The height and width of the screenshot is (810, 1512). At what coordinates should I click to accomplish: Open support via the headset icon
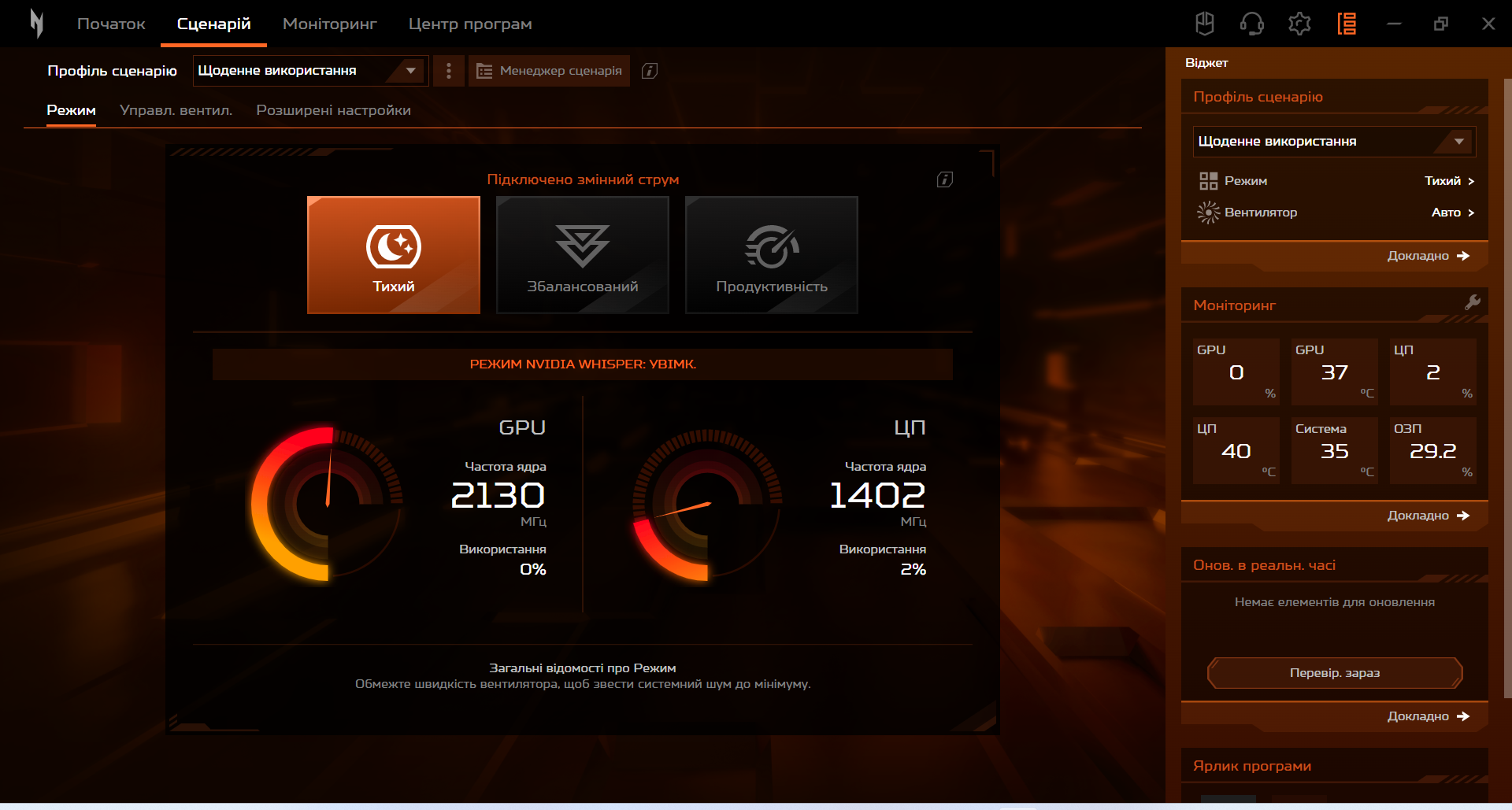click(x=1252, y=24)
